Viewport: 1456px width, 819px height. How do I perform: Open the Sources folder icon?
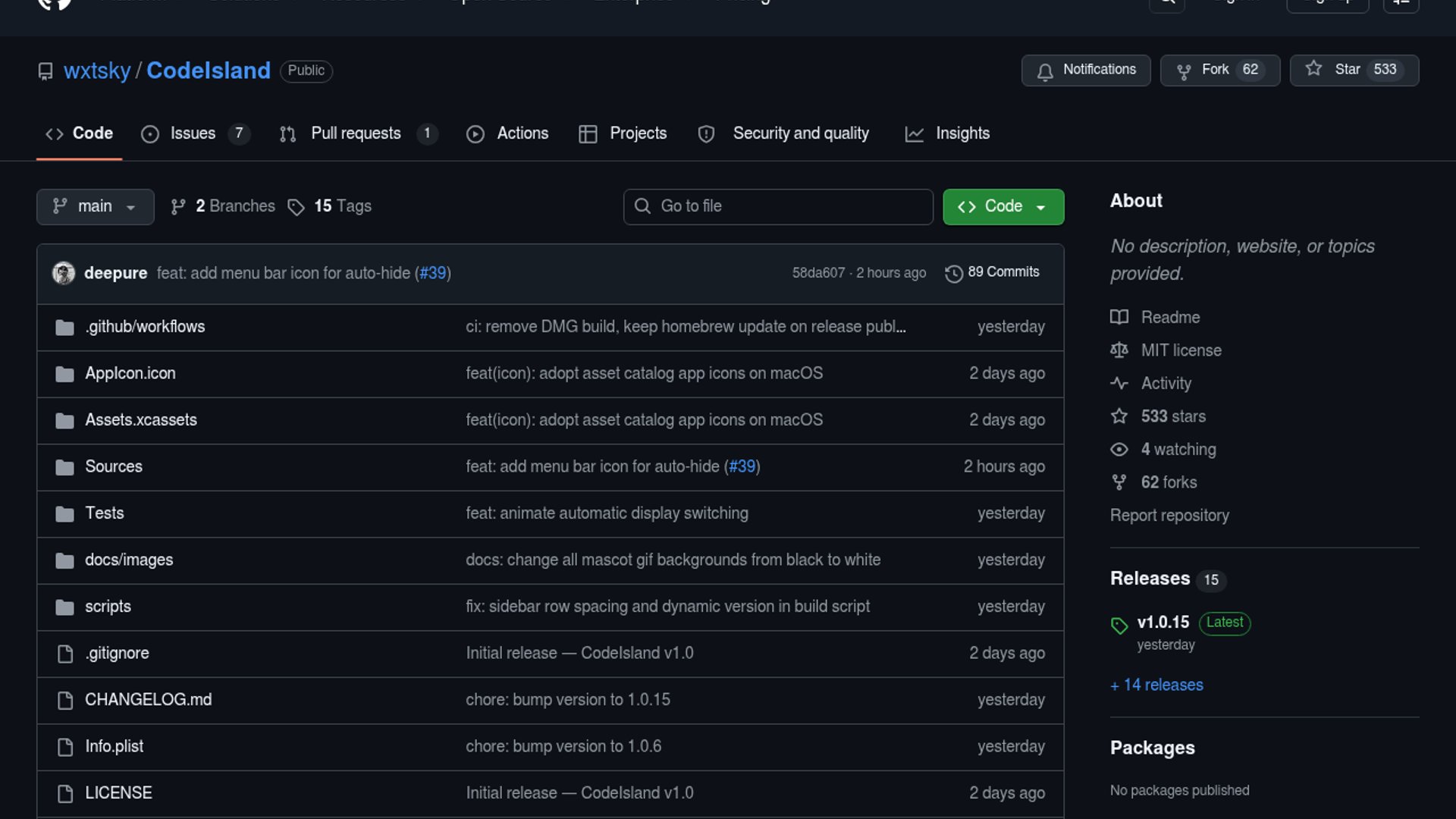[65, 467]
